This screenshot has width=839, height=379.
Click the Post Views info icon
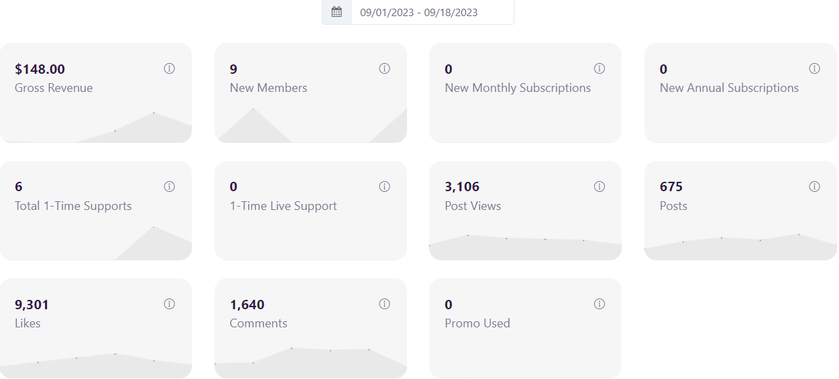599,186
